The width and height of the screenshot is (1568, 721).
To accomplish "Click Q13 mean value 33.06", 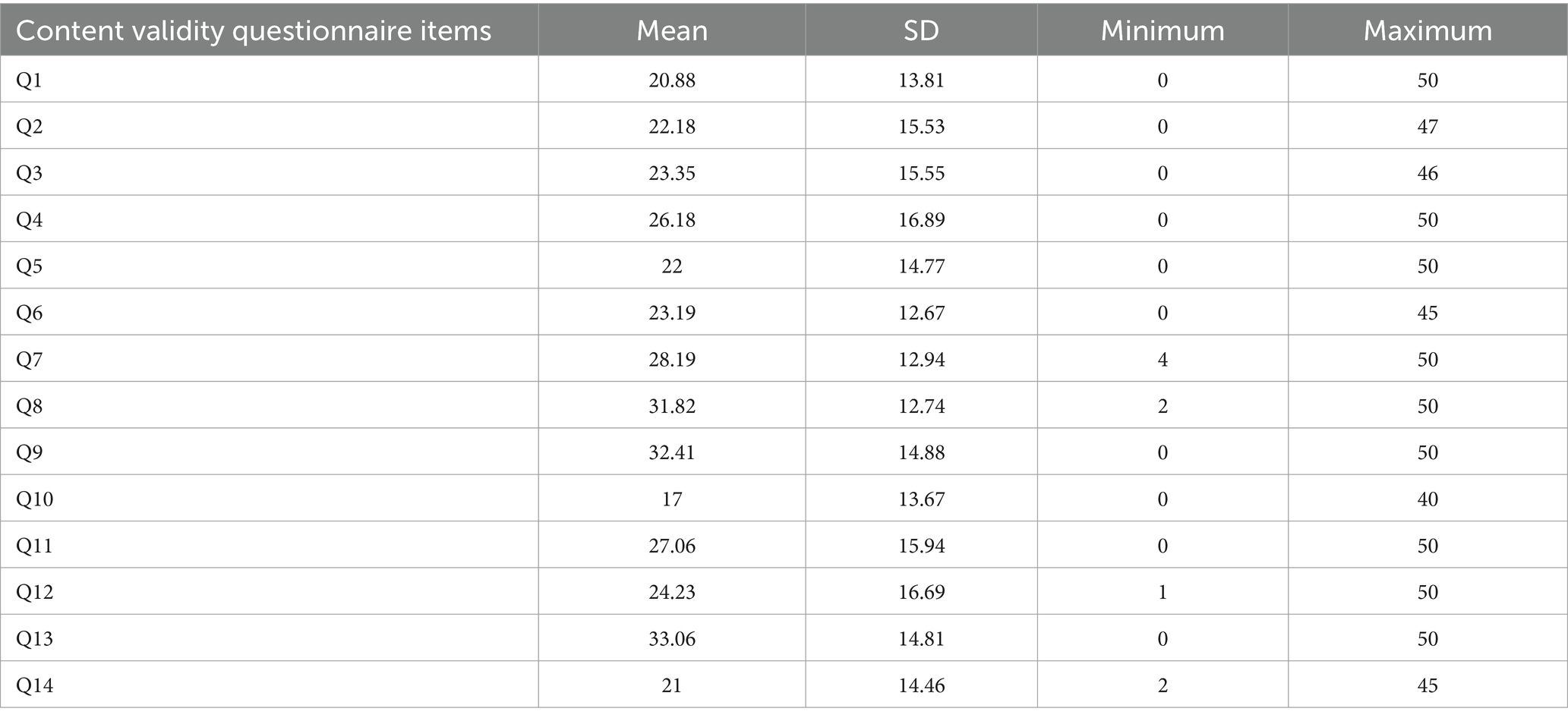I will [672, 639].
